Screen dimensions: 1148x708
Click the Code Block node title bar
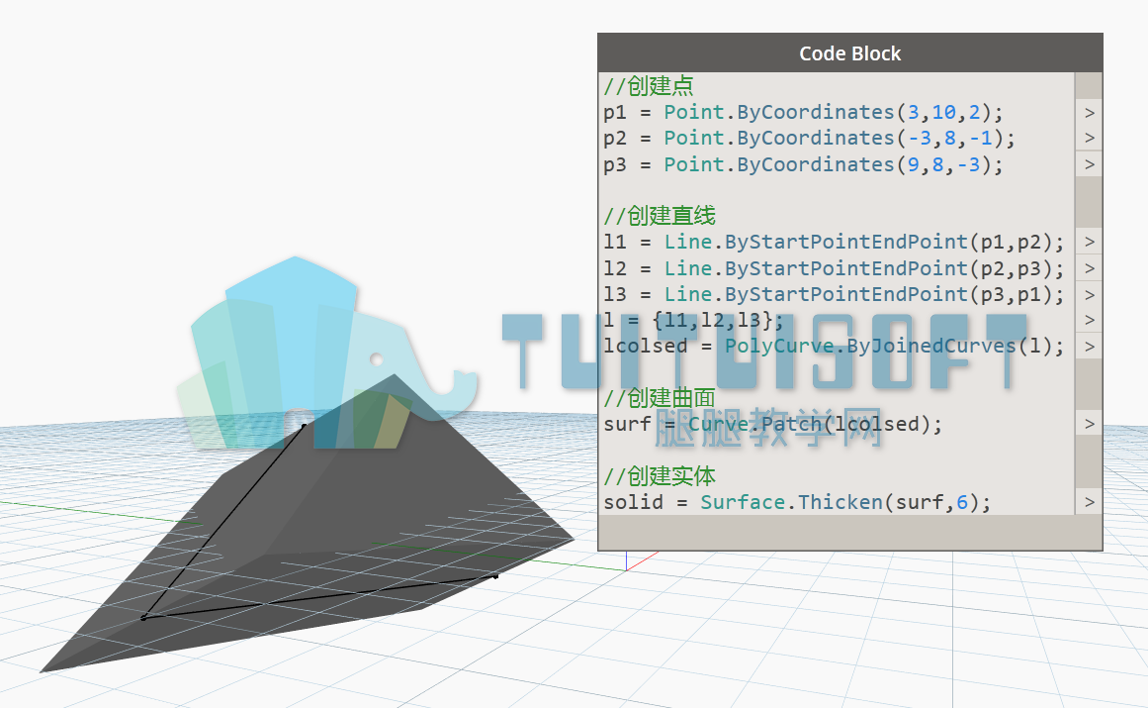(x=850, y=53)
